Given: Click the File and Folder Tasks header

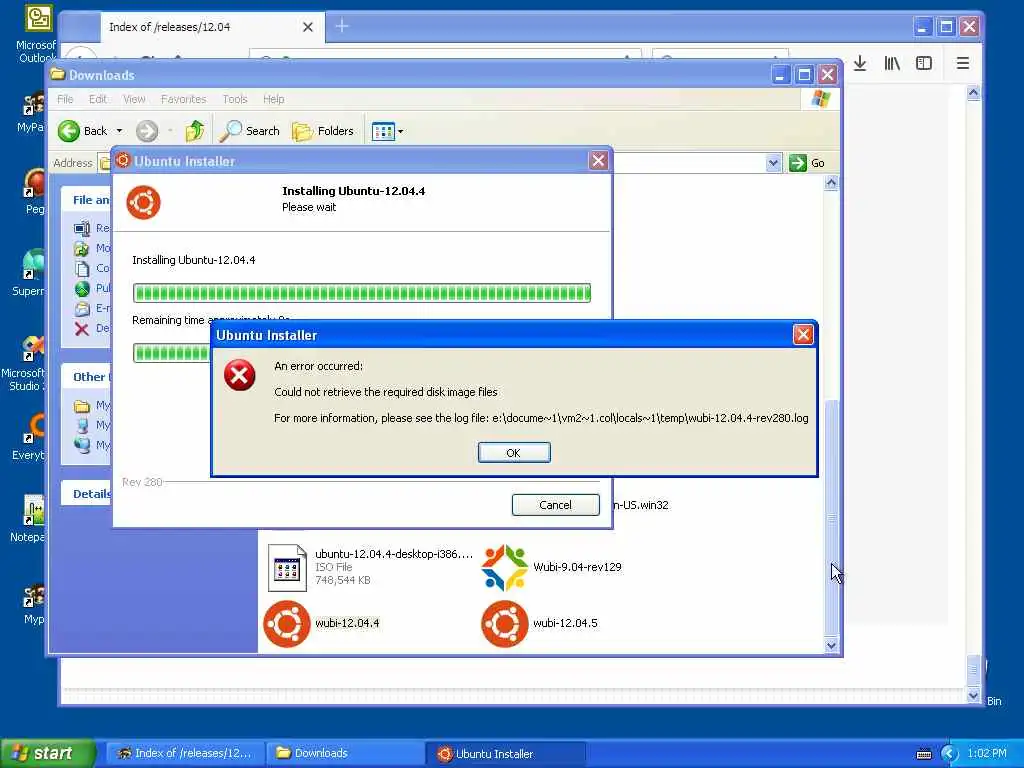Looking at the screenshot, I should 88,200.
